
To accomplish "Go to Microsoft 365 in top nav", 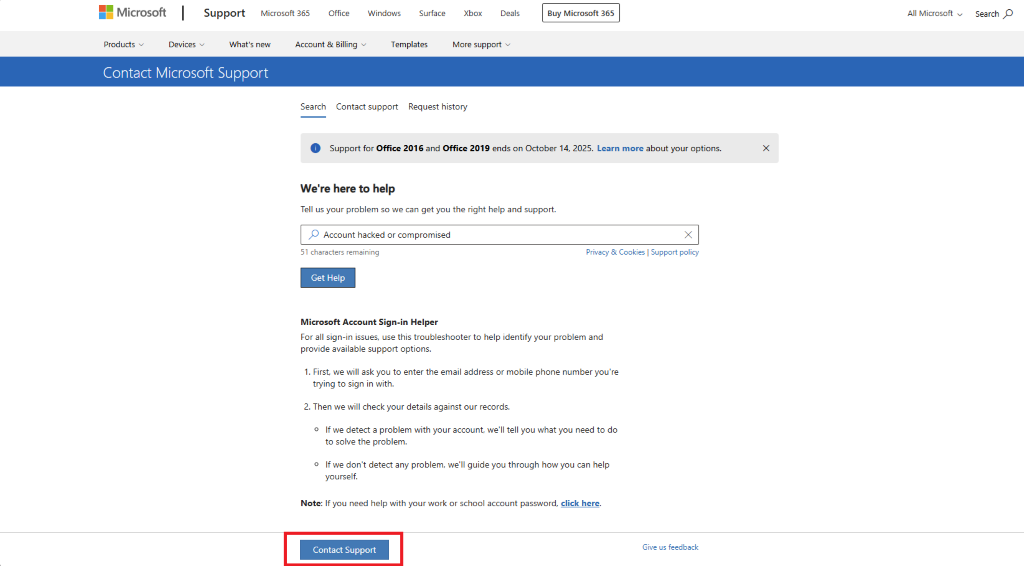I will coord(285,13).
